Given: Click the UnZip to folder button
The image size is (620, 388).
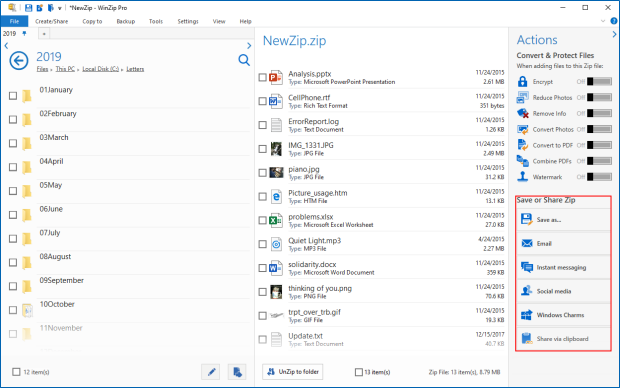Looking at the screenshot, I should (x=293, y=372).
